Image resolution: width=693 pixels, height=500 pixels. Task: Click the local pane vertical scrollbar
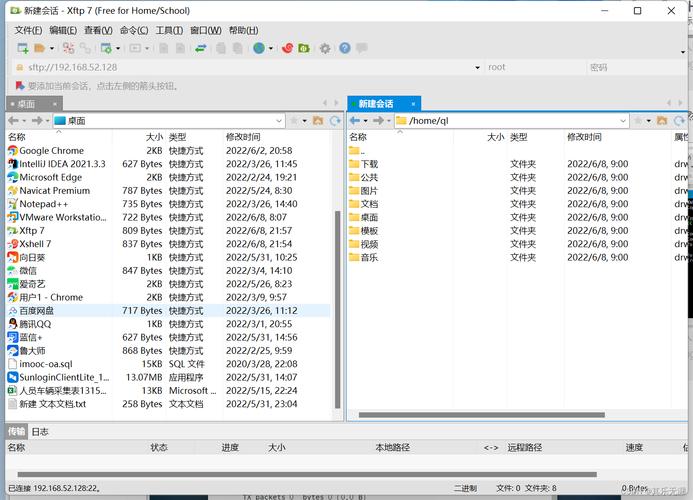click(x=338, y=309)
